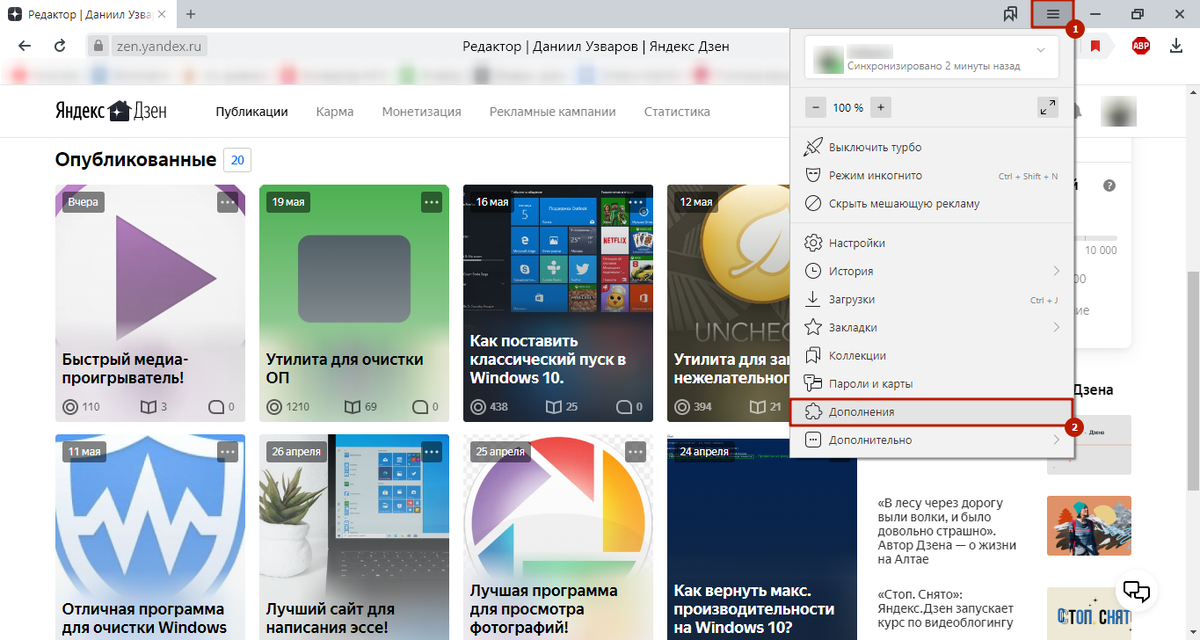This screenshot has width=1200, height=640.
Task: Expand Закладки submenu arrow
Action: click(1056, 327)
